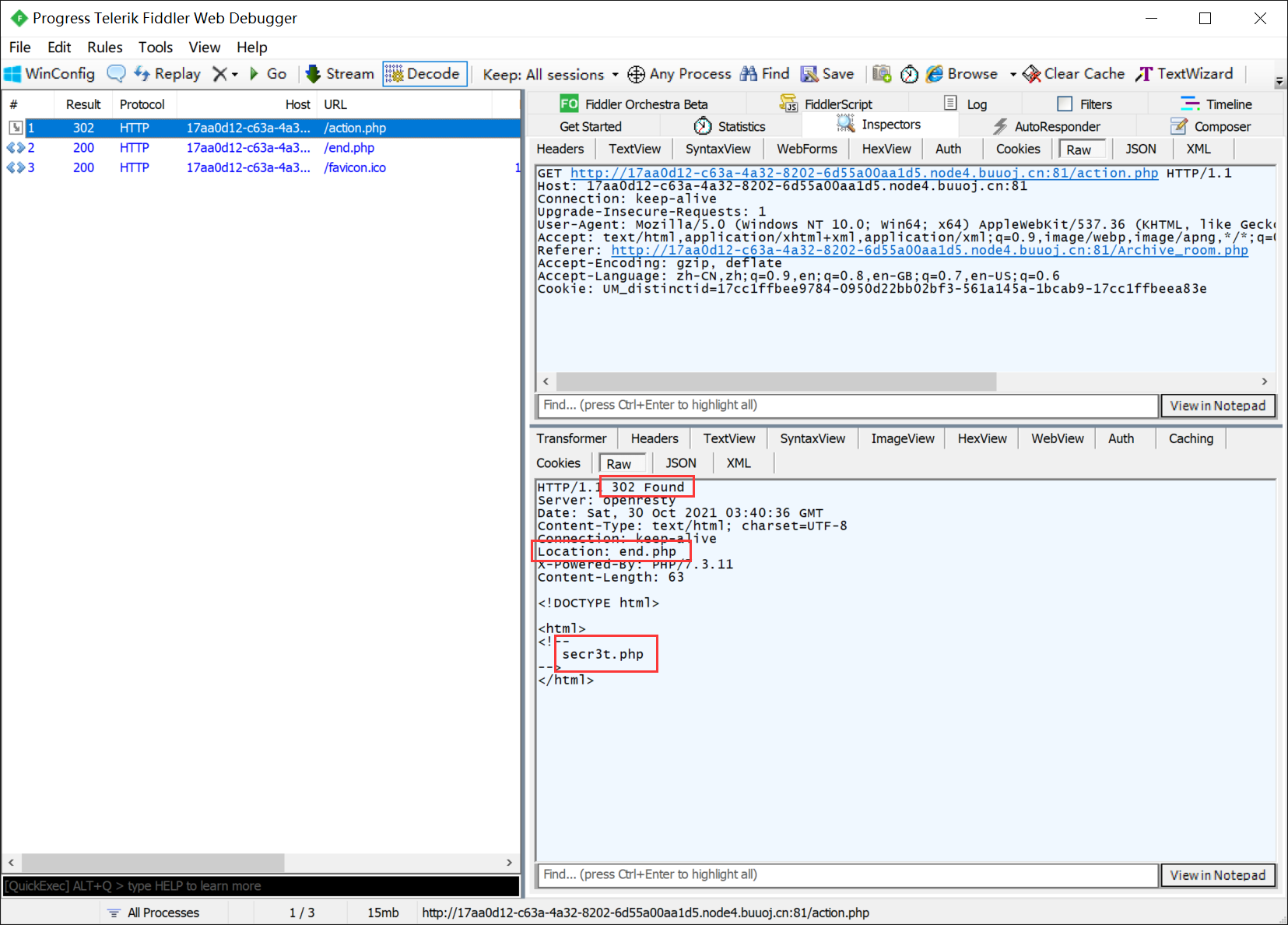Screen dimensions: 1288x925
Task: Open the Rules menu
Action: (105, 47)
